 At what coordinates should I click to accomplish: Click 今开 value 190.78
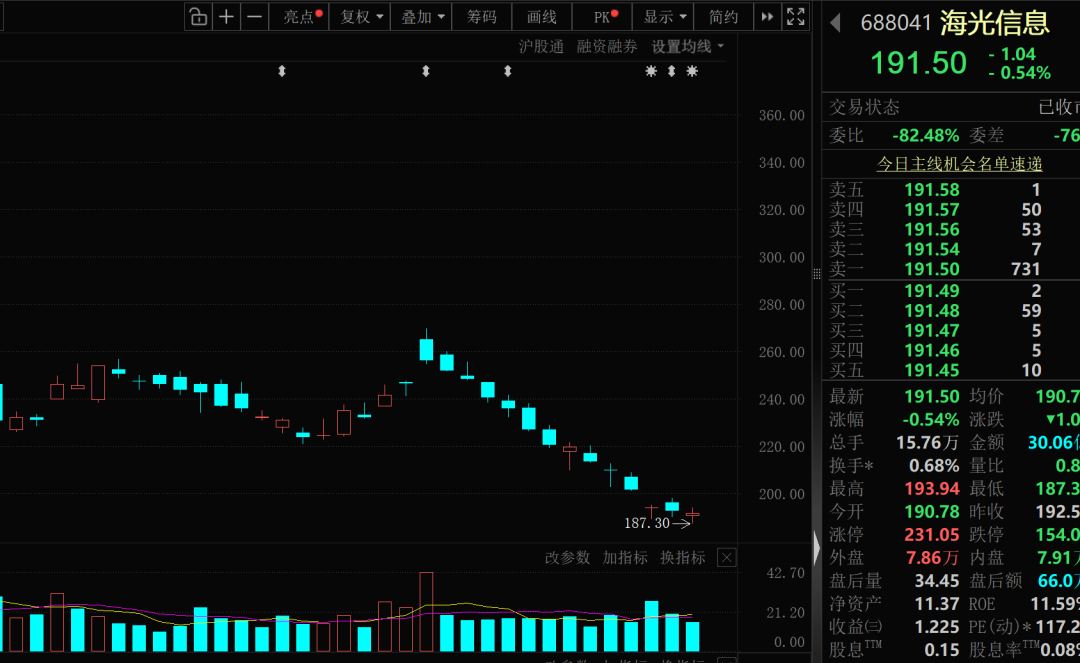coord(932,512)
